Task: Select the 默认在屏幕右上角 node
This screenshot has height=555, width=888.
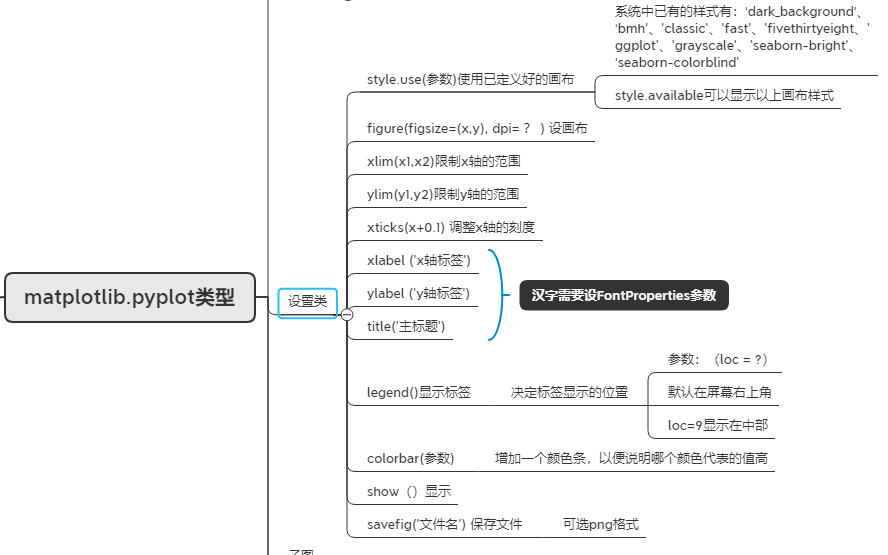Action: [719, 392]
